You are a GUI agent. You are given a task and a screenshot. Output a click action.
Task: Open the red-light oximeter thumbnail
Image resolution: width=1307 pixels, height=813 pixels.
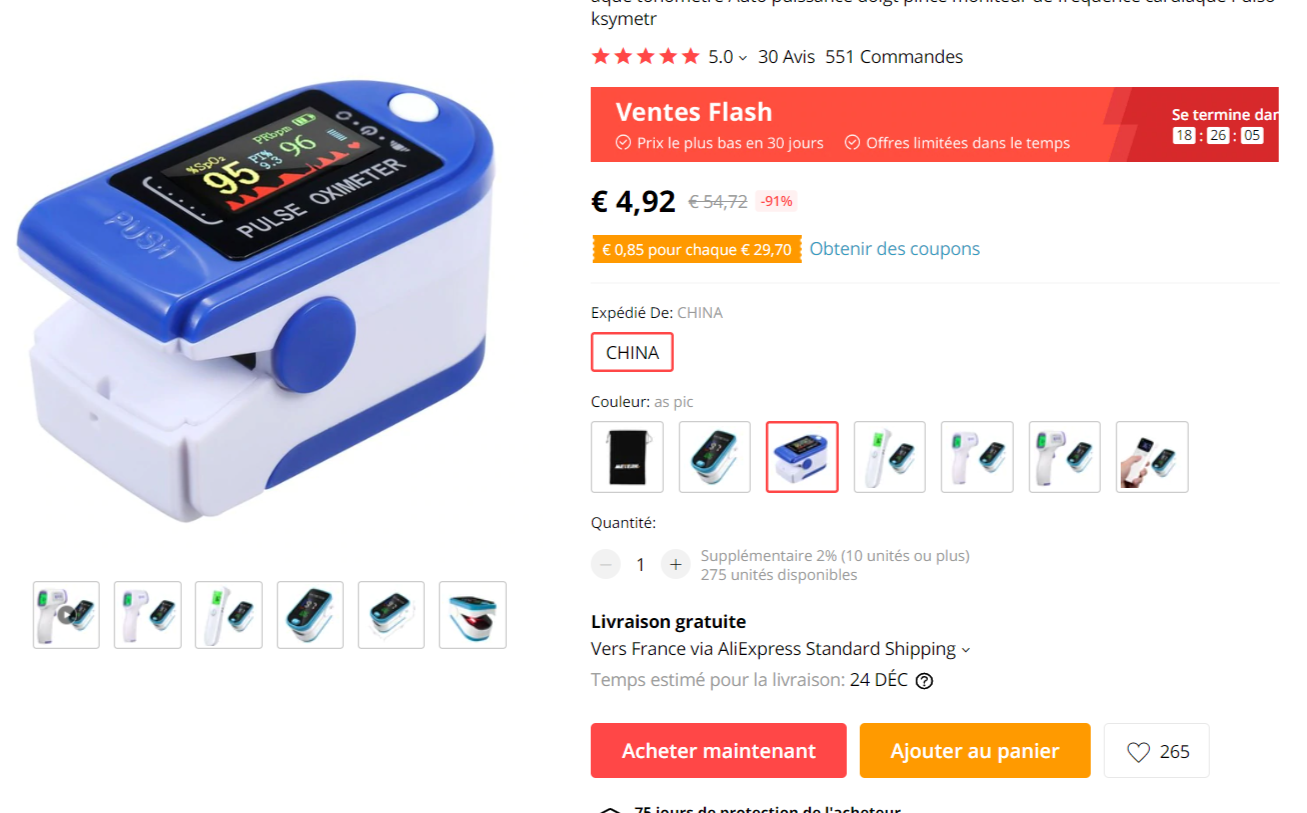473,615
